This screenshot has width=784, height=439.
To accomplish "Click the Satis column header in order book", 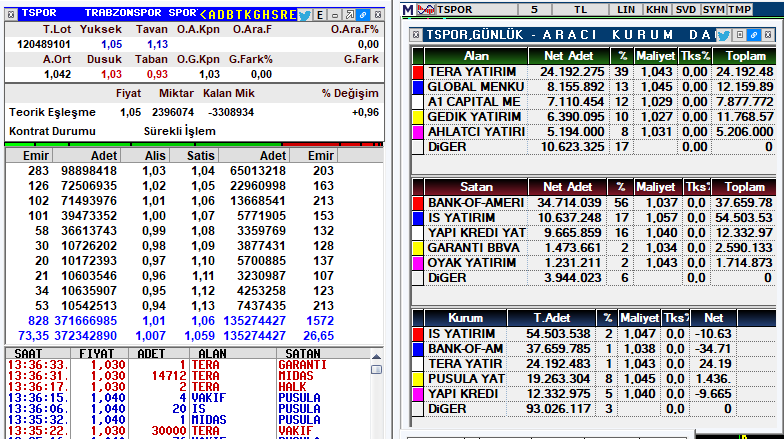I will 194,156.
